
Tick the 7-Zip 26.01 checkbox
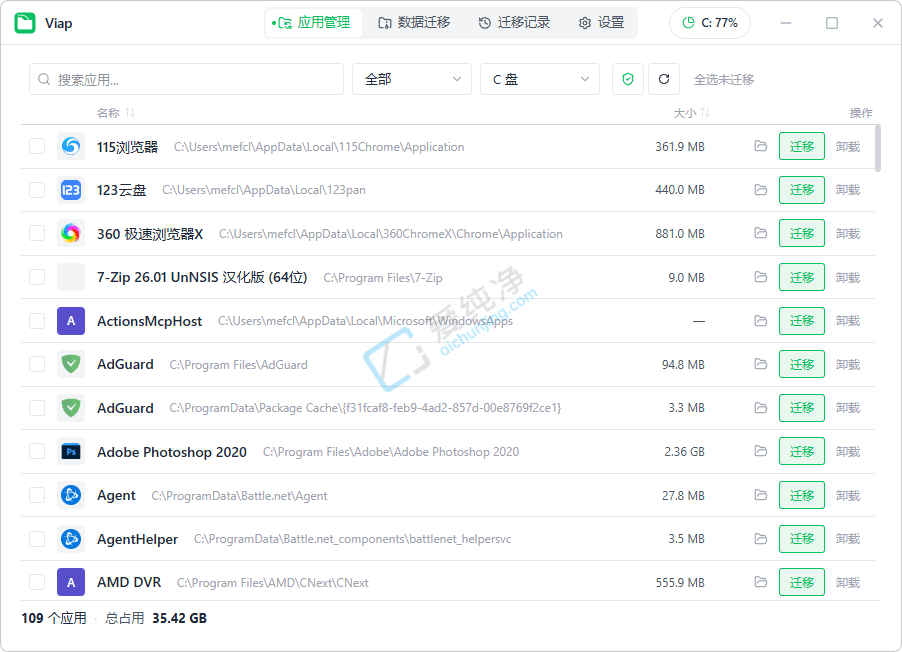(x=37, y=277)
